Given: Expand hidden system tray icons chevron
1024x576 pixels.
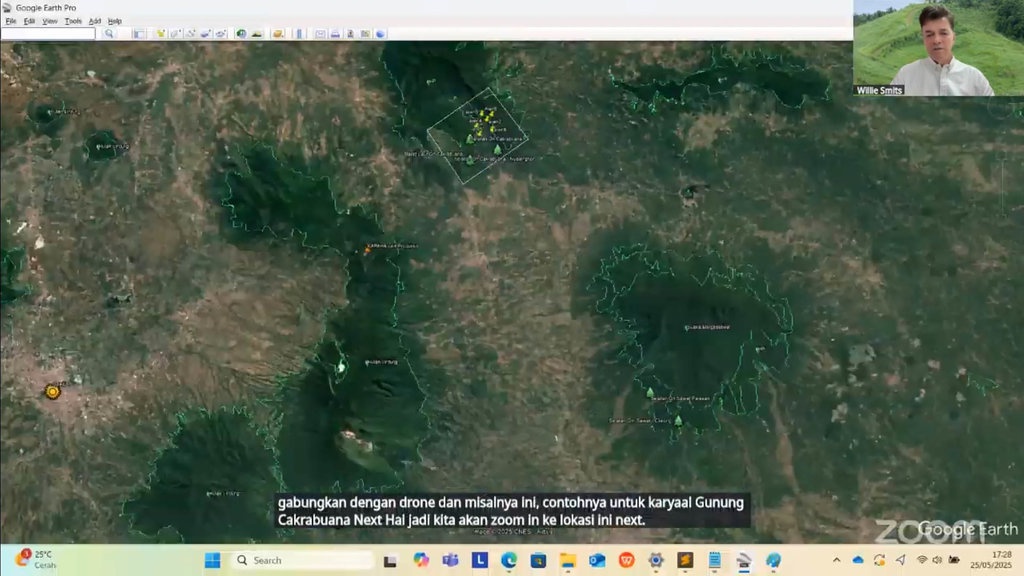Looking at the screenshot, I should 837,560.
